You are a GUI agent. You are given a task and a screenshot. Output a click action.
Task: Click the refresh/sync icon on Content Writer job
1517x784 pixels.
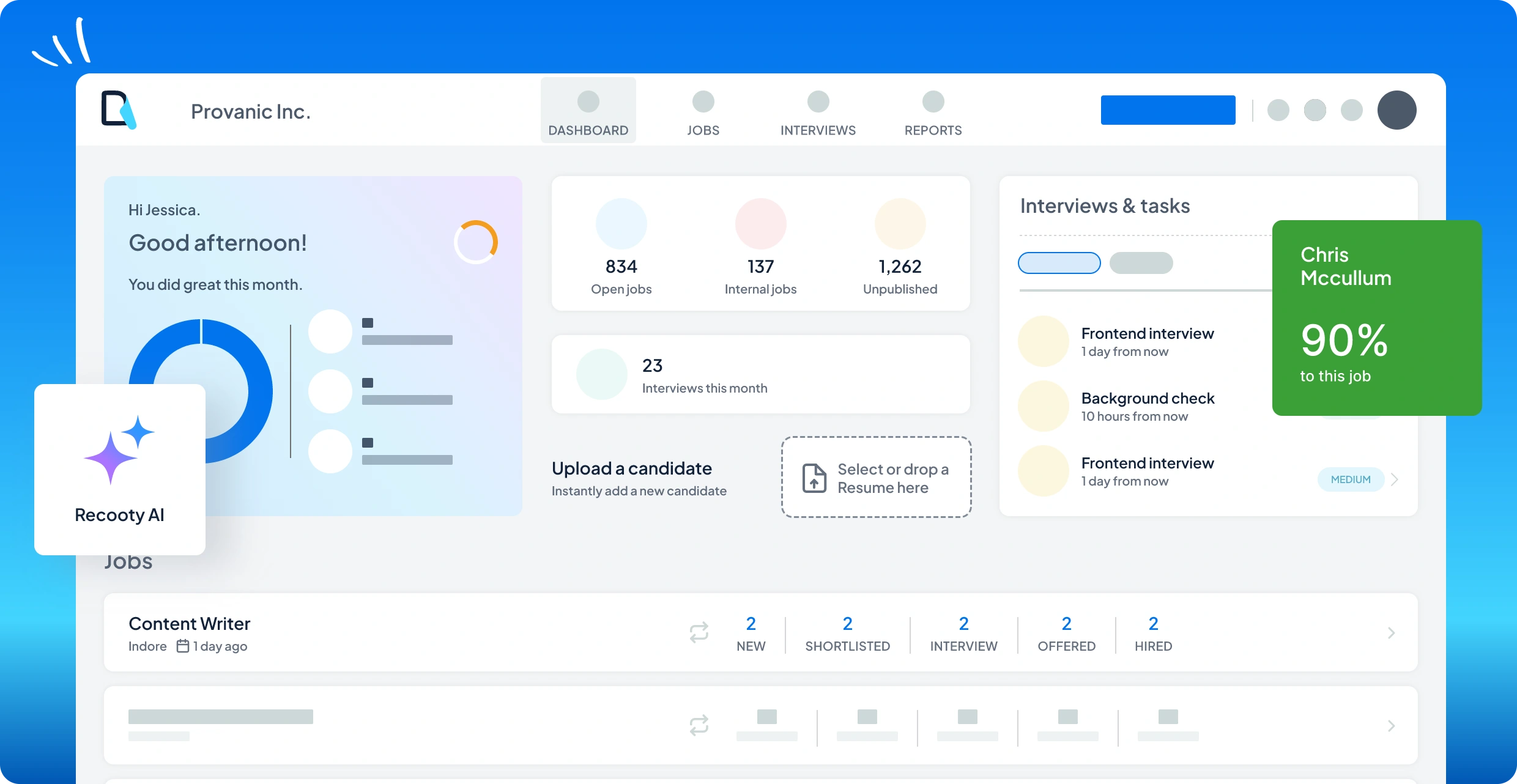coord(698,633)
